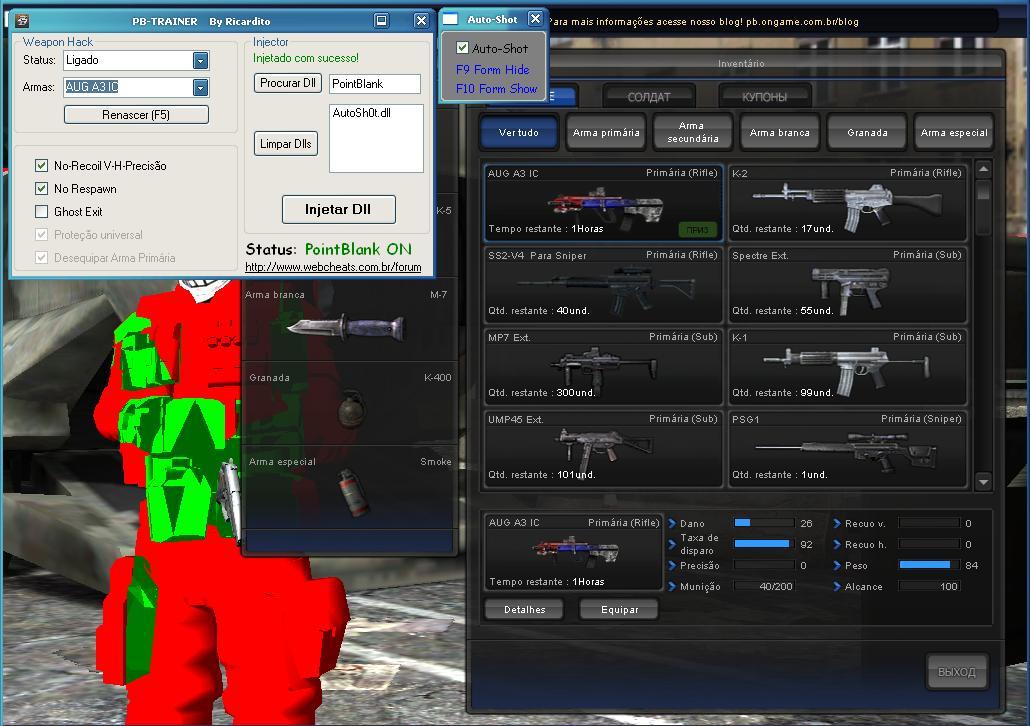Image resolution: width=1030 pixels, height=726 pixels.
Task: Select the AUG A3 IC rifle in inventory list
Action: (x=603, y=203)
